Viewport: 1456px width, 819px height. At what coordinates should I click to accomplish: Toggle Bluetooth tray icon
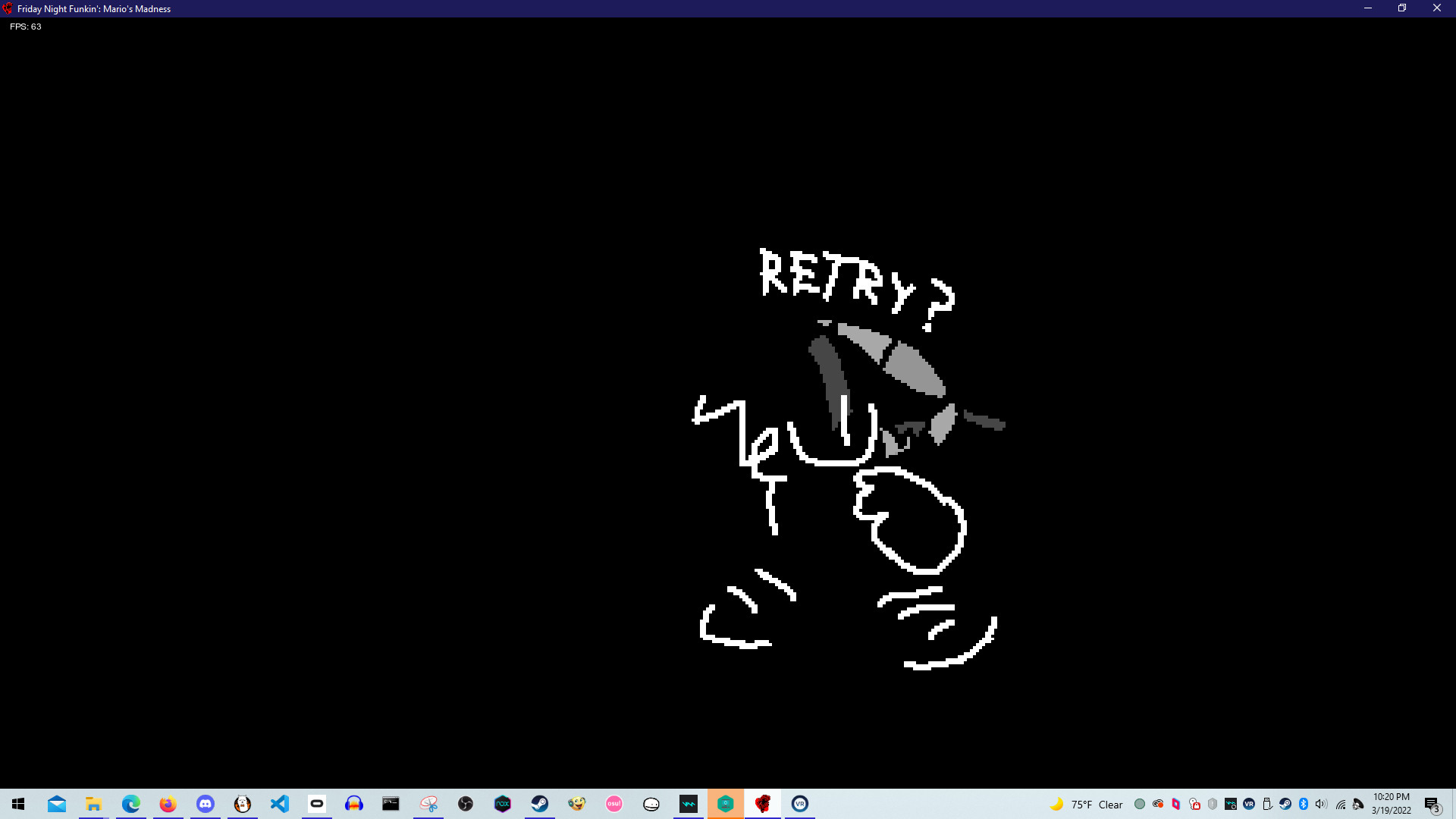click(1304, 804)
